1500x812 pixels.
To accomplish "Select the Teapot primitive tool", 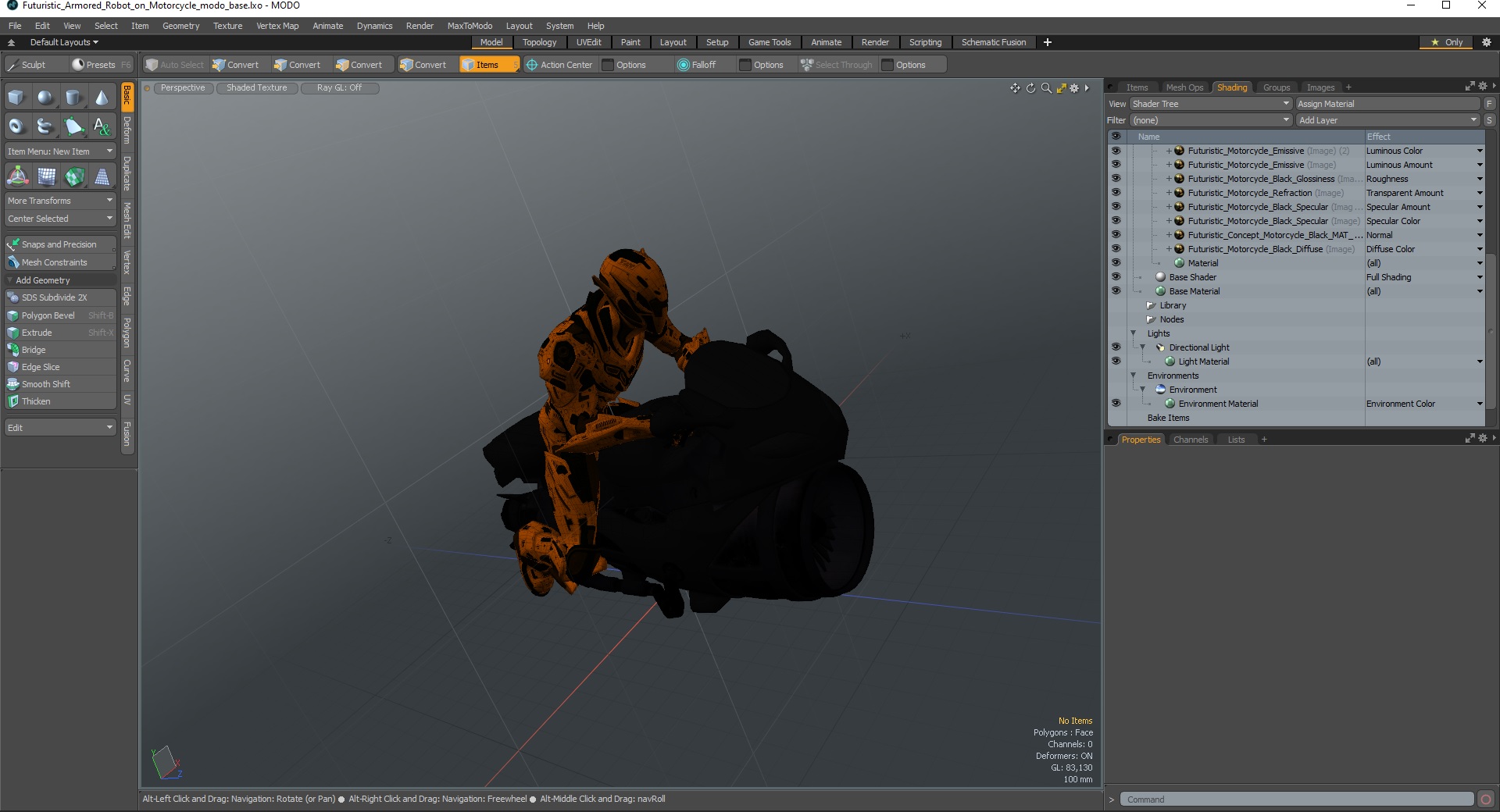I will (x=45, y=126).
